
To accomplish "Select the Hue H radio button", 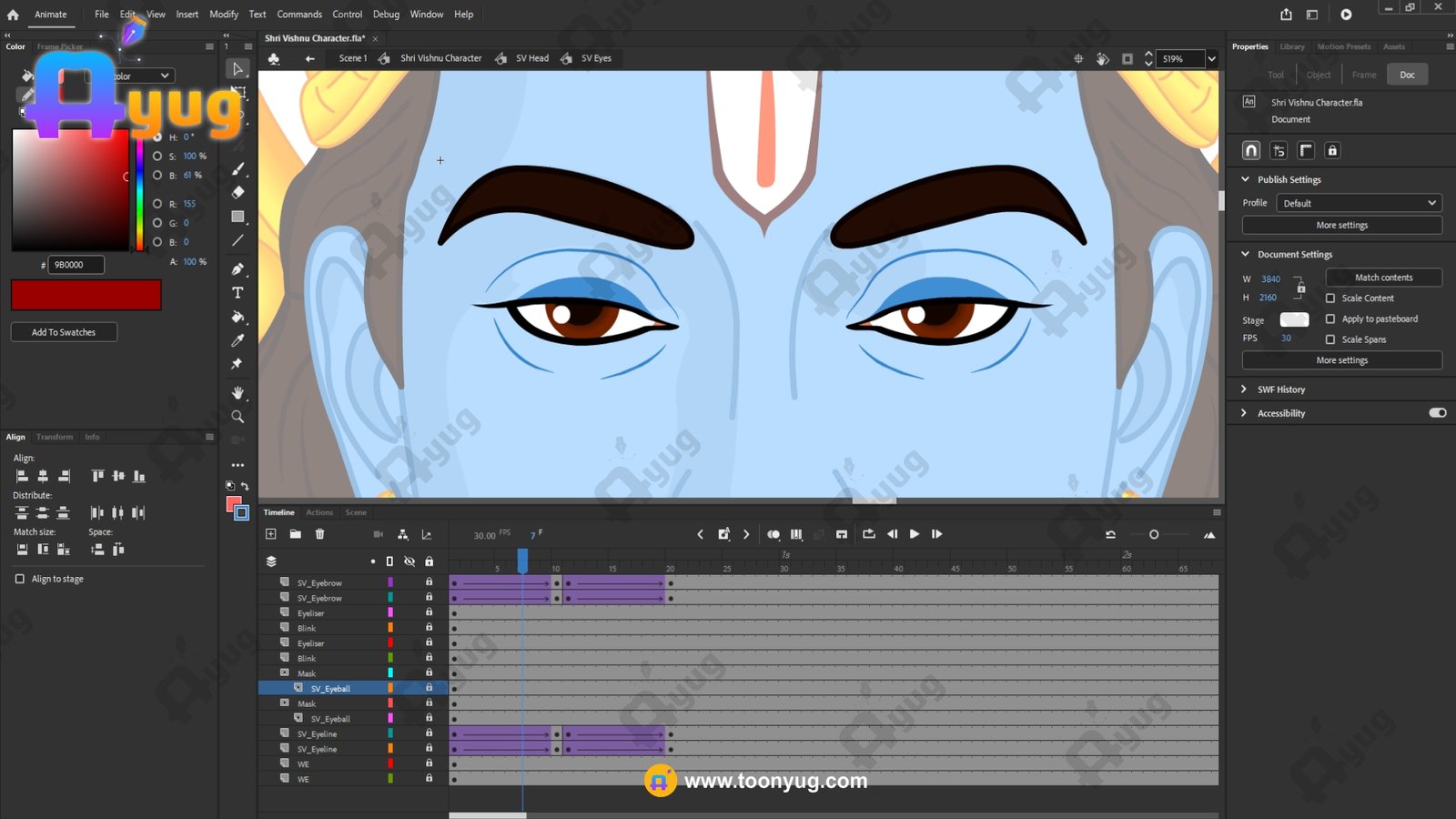I will [x=157, y=137].
